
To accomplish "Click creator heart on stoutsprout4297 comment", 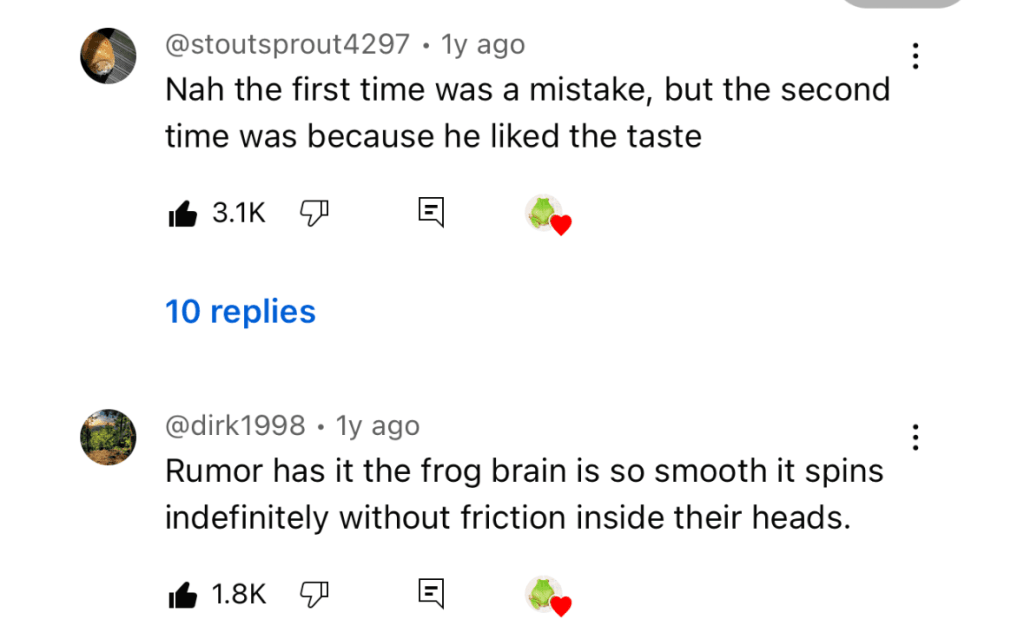I will coord(547,214).
